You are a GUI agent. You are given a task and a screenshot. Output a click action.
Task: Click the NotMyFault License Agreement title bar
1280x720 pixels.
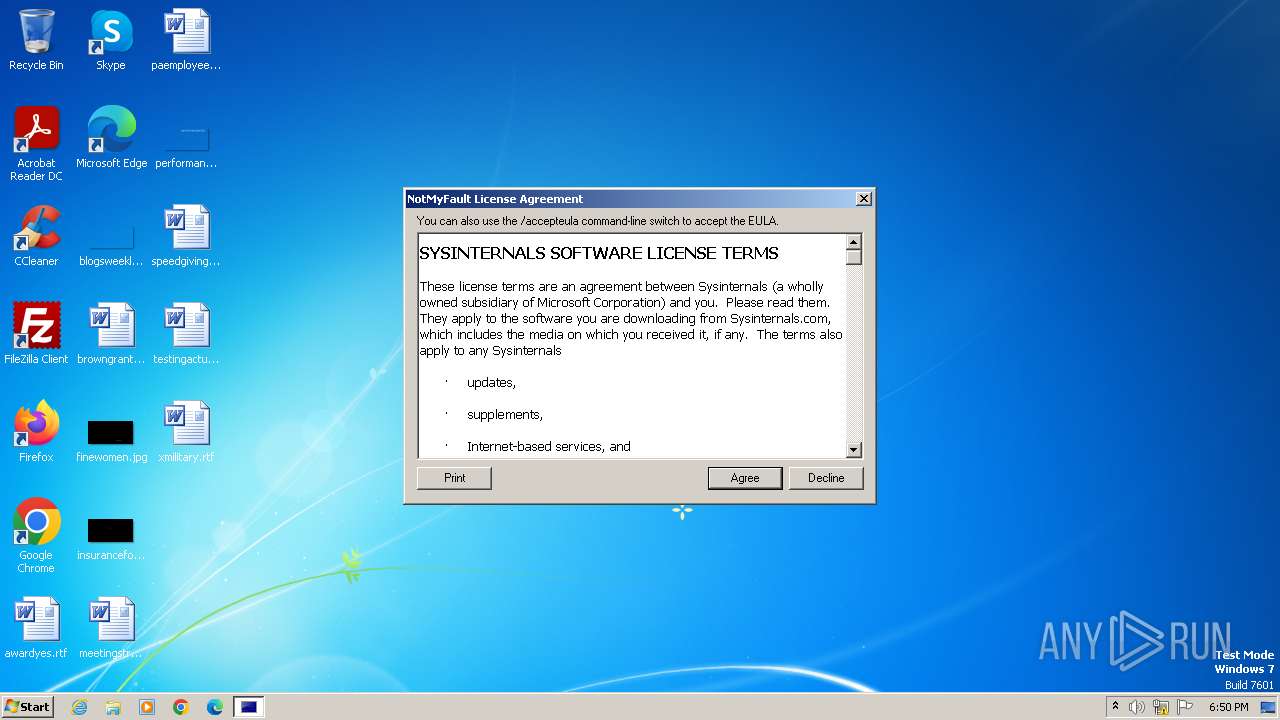click(x=630, y=199)
